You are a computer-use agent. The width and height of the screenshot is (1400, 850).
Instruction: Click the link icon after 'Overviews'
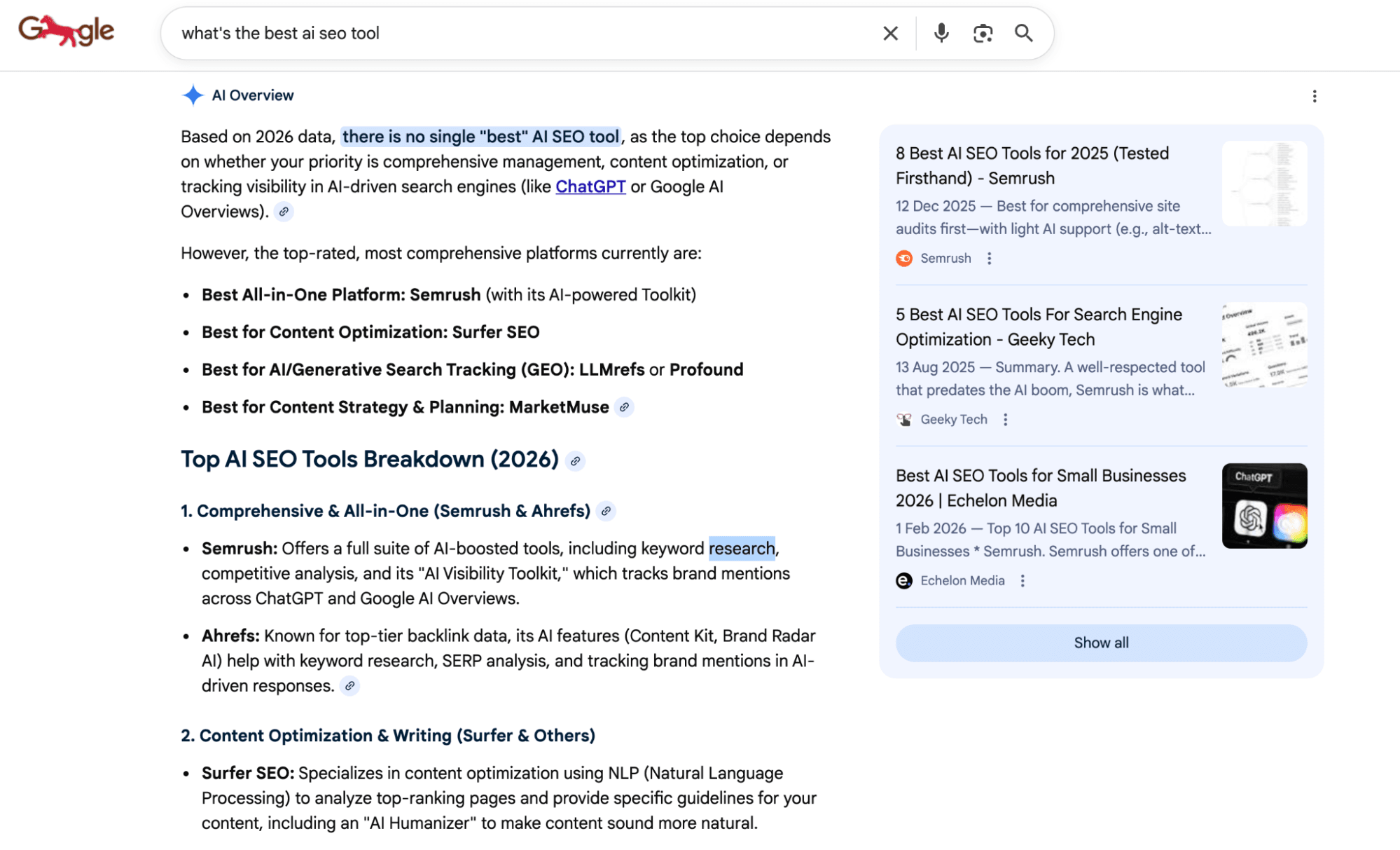284,212
